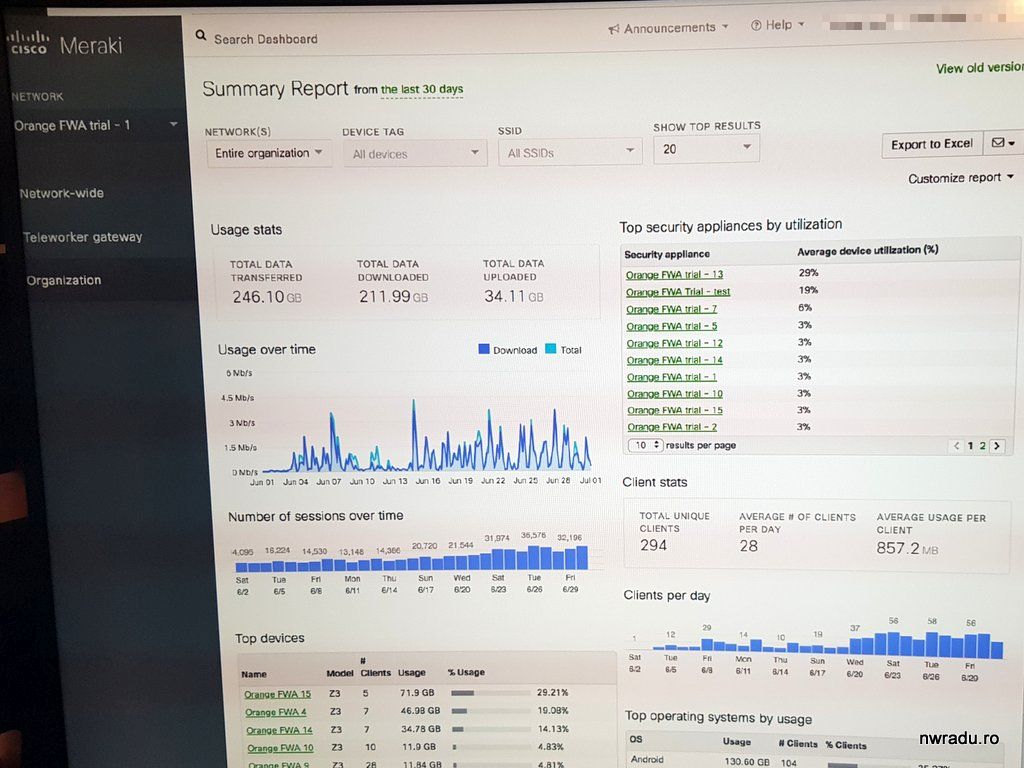Open the Device Tag All devices dropdown
The width and height of the screenshot is (1024, 768).
click(415, 153)
